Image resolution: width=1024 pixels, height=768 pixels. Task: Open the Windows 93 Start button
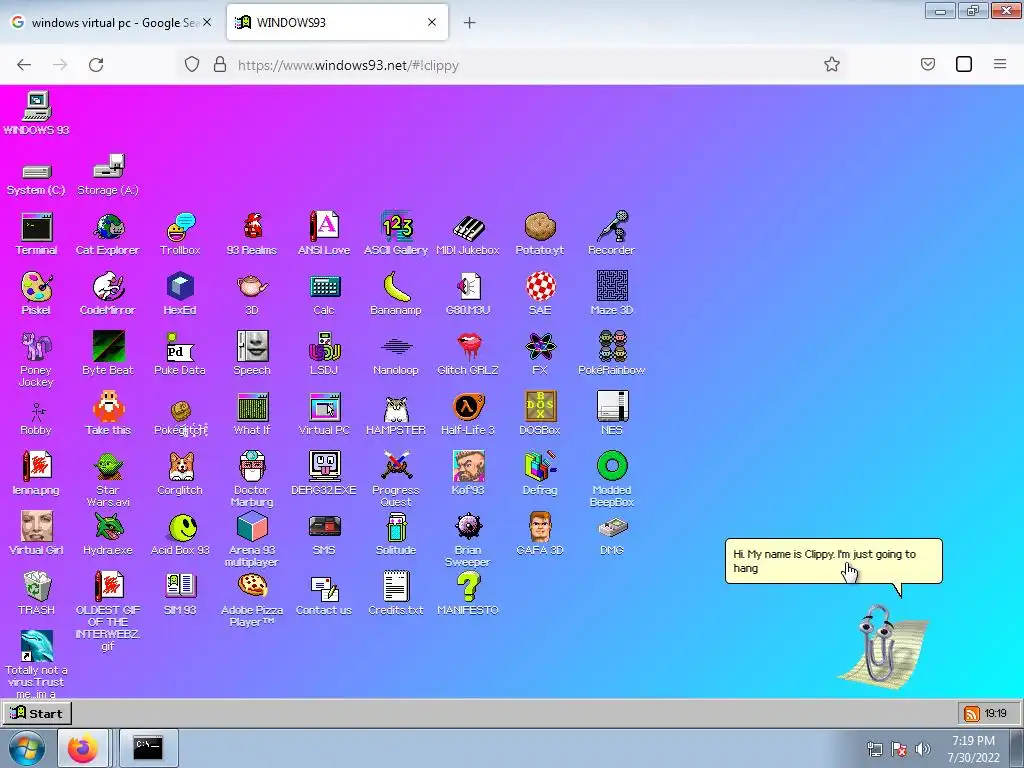(37, 713)
